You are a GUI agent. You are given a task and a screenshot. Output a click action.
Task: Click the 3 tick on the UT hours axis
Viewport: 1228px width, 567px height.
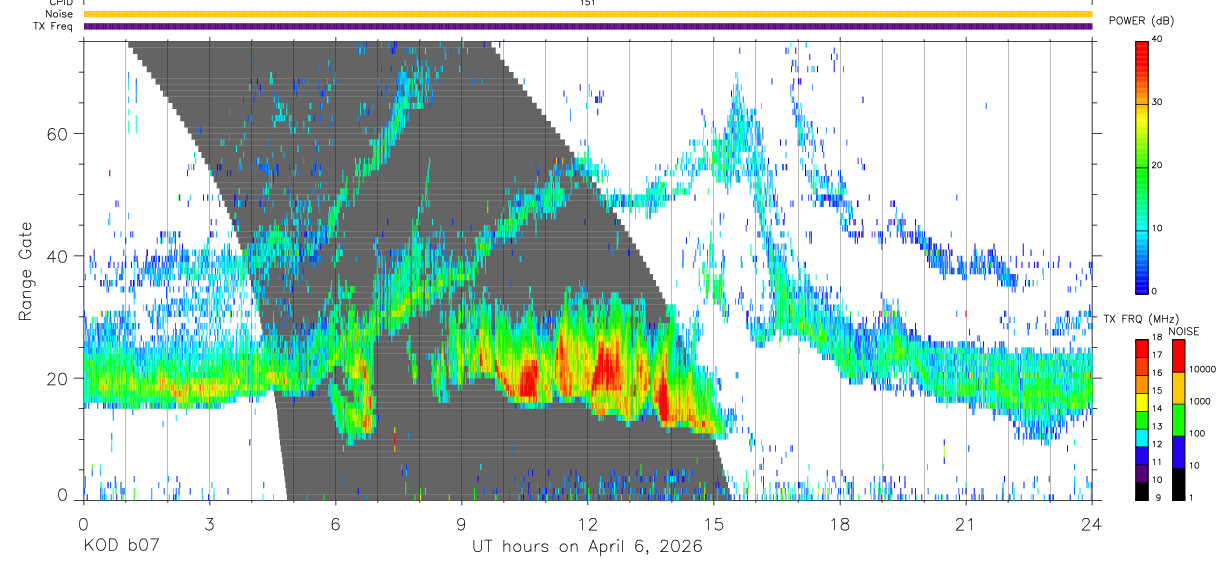[x=209, y=523]
